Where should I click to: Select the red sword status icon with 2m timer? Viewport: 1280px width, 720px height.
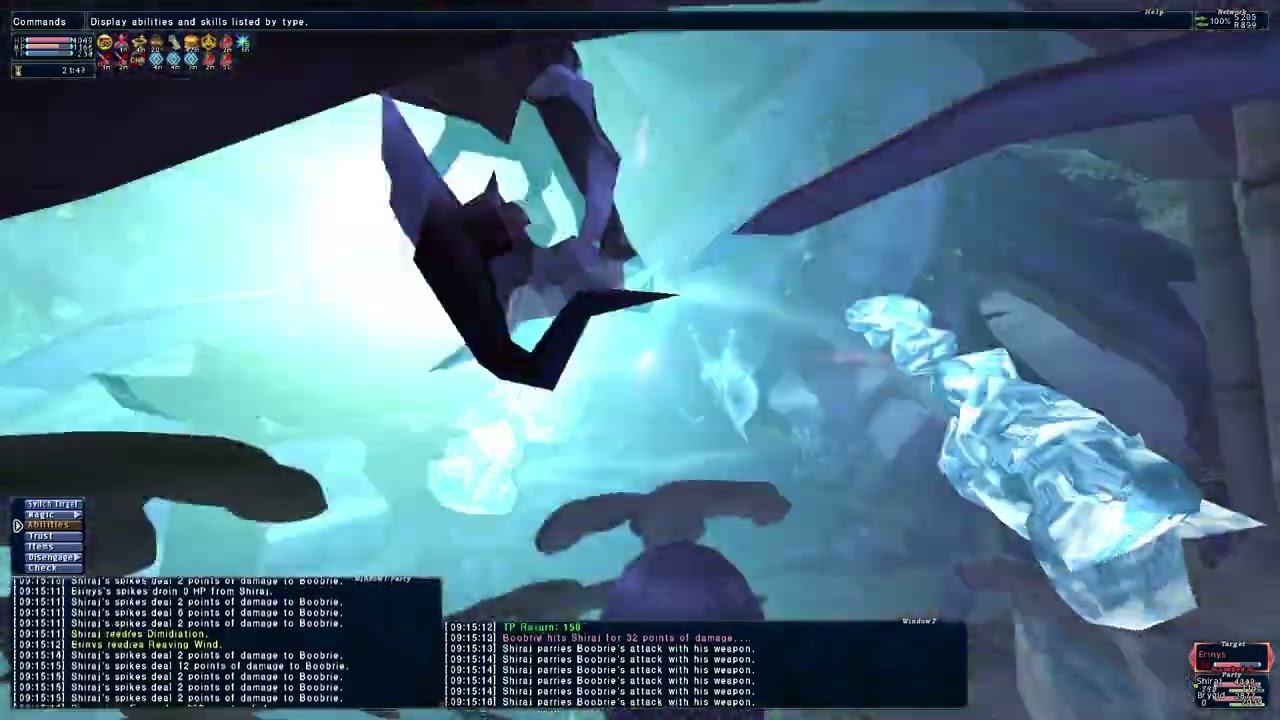[x=121, y=60]
